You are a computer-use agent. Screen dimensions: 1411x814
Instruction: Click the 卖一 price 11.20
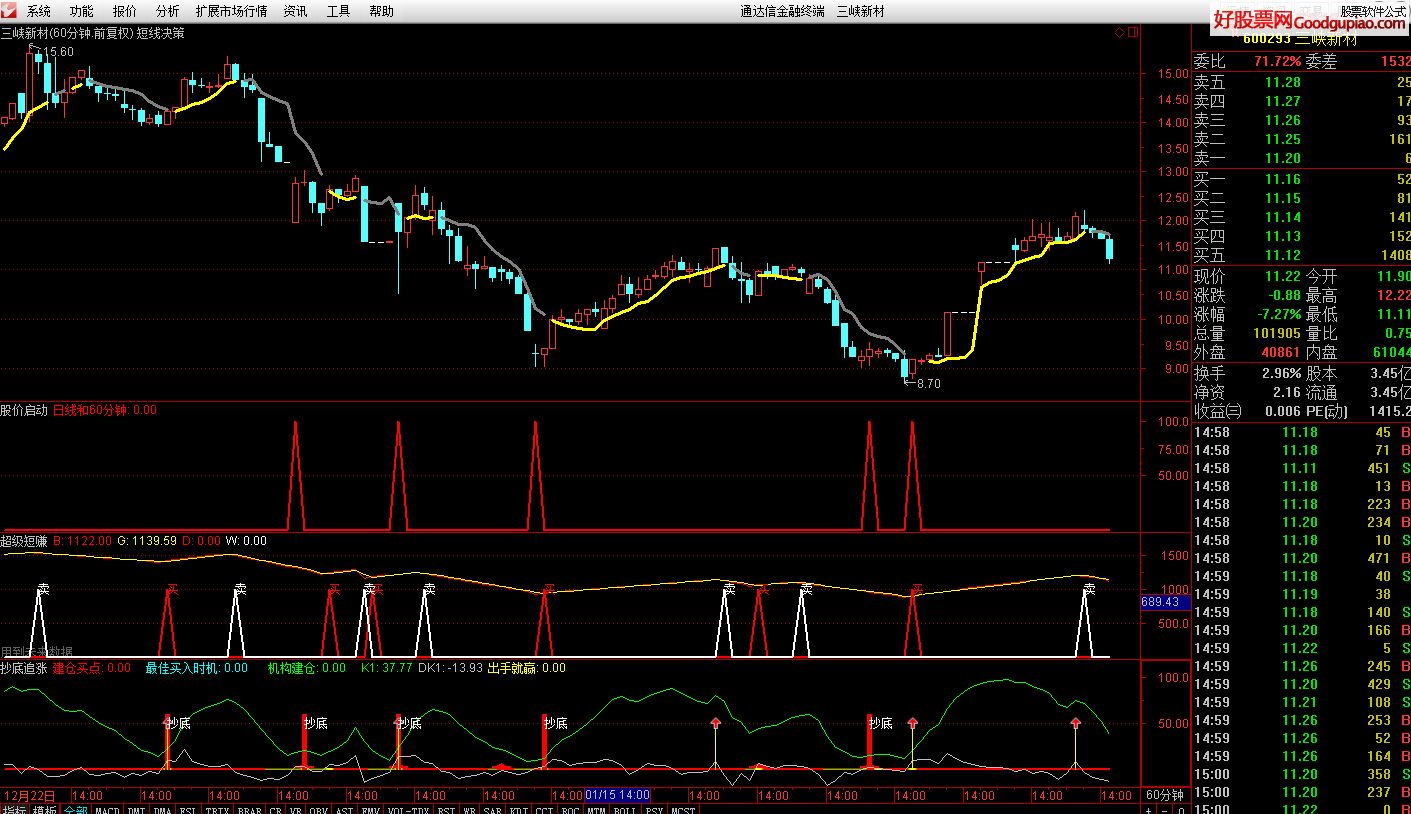tap(1283, 158)
